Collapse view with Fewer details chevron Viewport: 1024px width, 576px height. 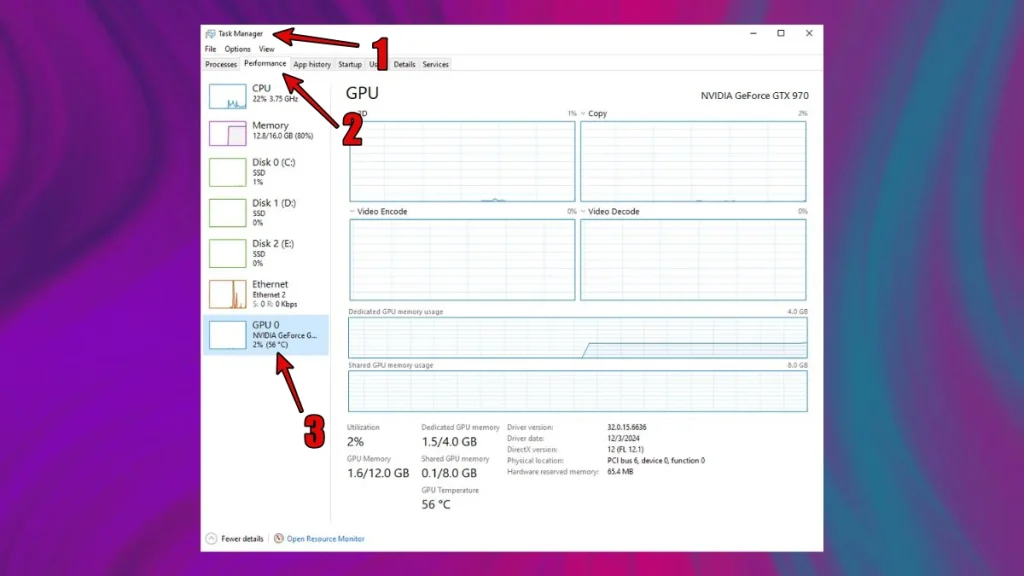click(x=210, y=539)
